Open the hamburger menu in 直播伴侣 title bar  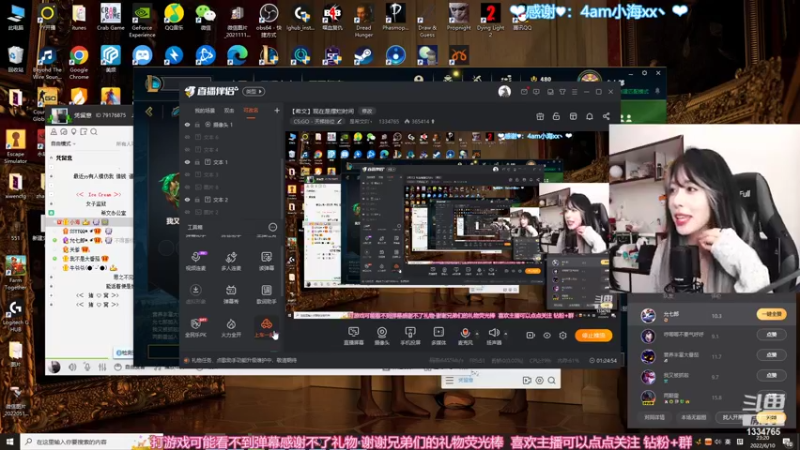point(574,92)
